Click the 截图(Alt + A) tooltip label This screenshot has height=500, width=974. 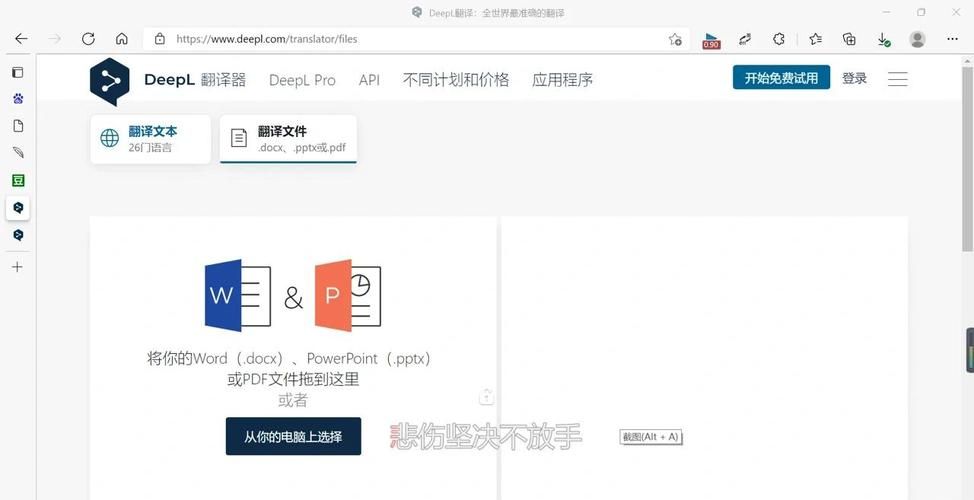pyautogui.click(x=650, y=437)
